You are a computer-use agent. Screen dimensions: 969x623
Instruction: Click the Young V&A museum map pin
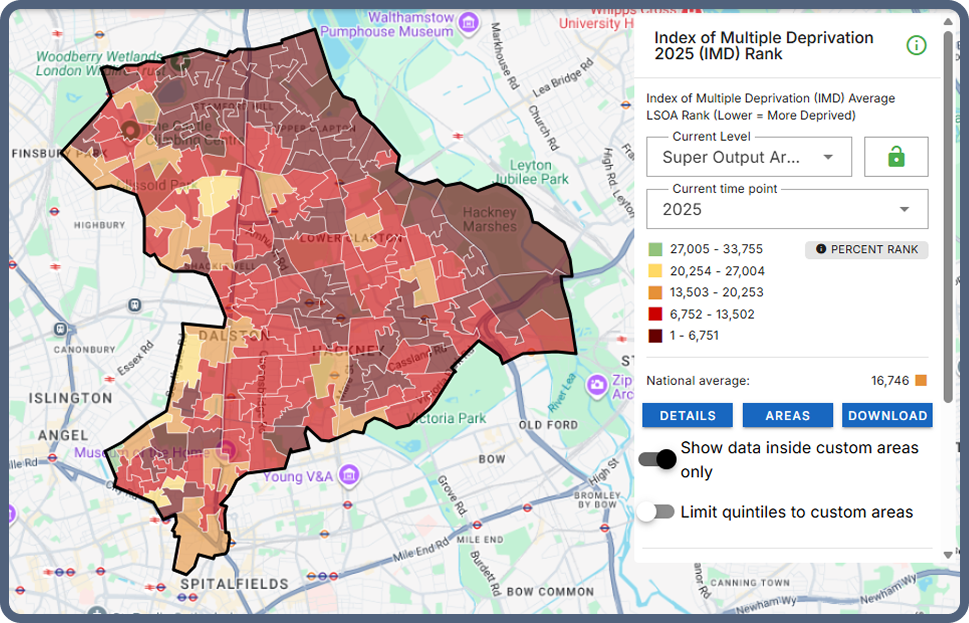coord(349,473)
